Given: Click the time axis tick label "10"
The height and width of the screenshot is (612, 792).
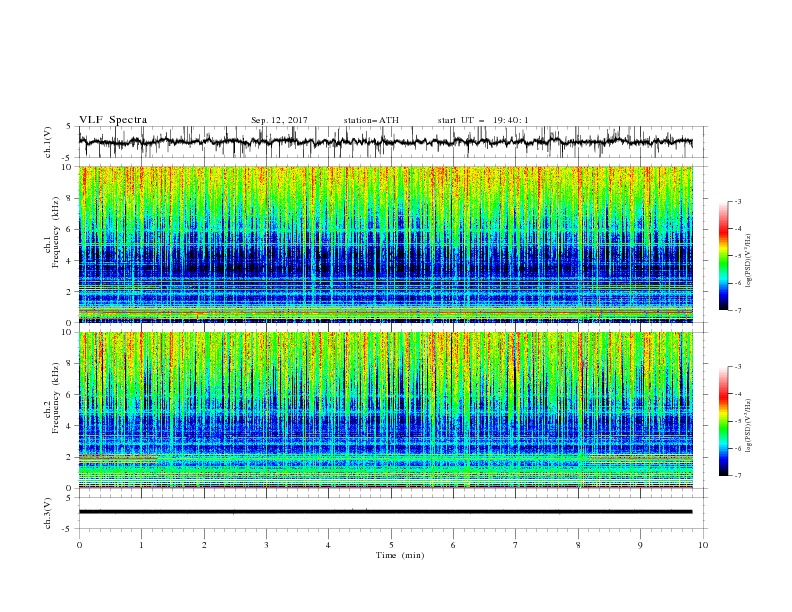Looking at the screenshot, I should coord(703,545).
